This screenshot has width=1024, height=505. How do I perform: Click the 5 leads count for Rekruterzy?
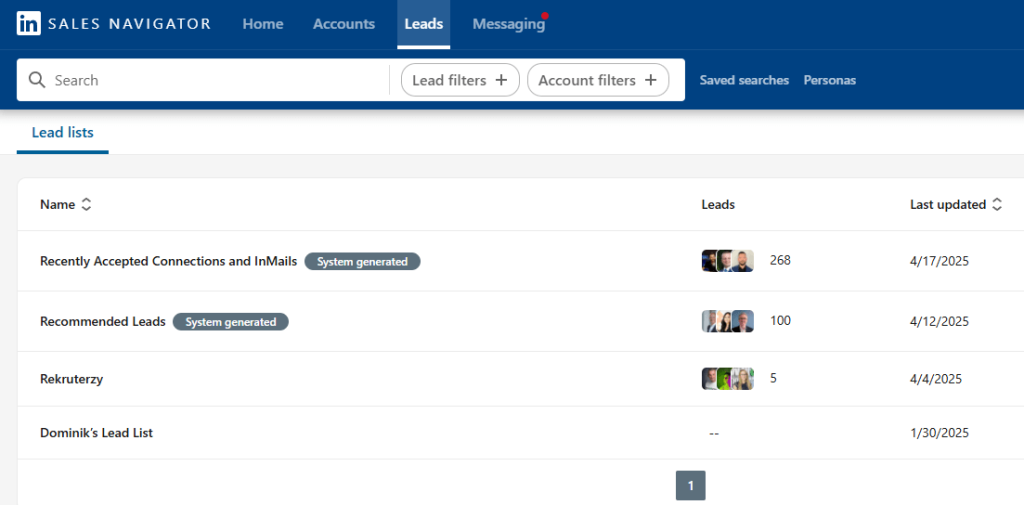(x=773, y=378)
